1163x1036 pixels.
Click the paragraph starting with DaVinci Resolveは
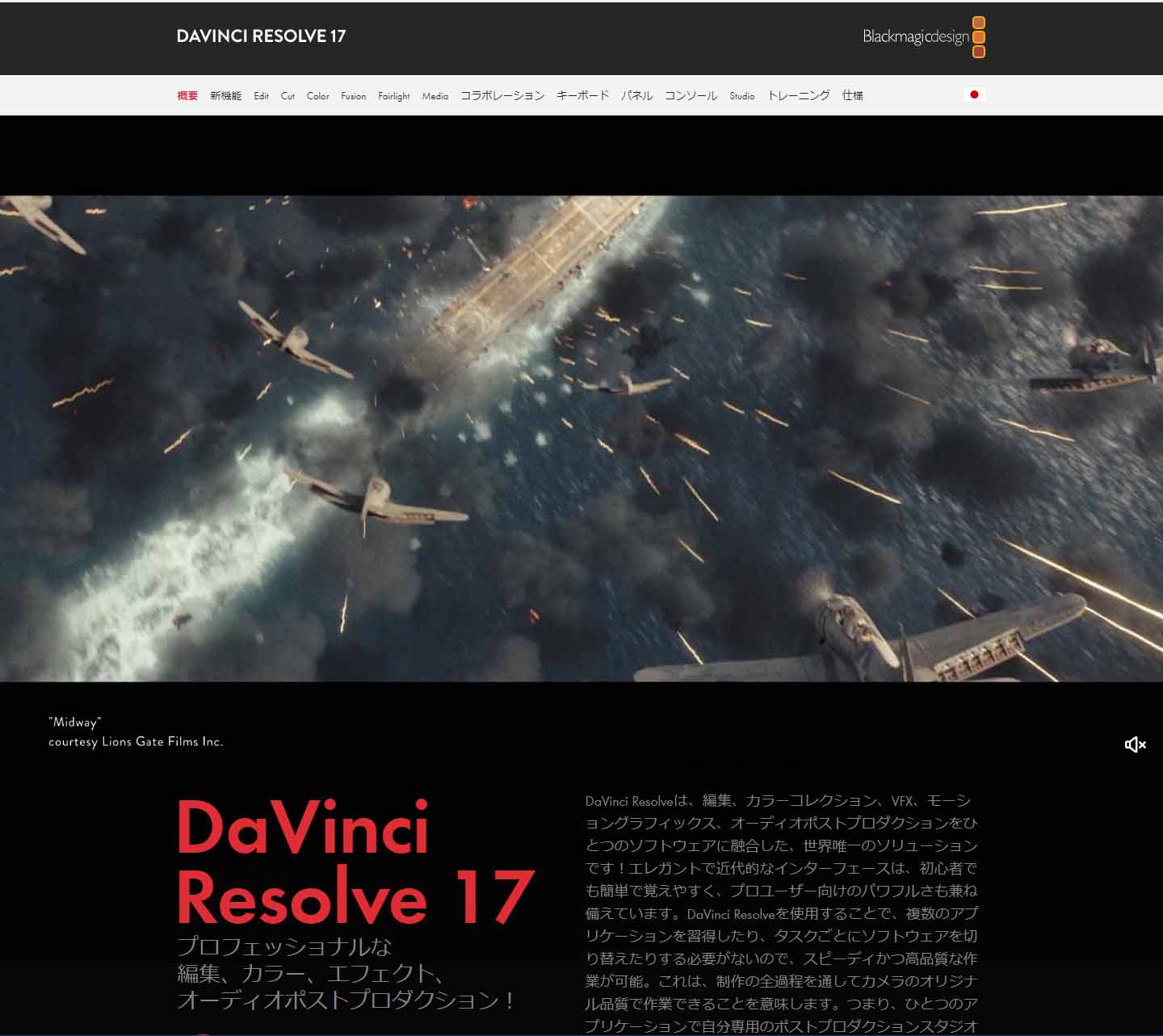click(781, 913)
